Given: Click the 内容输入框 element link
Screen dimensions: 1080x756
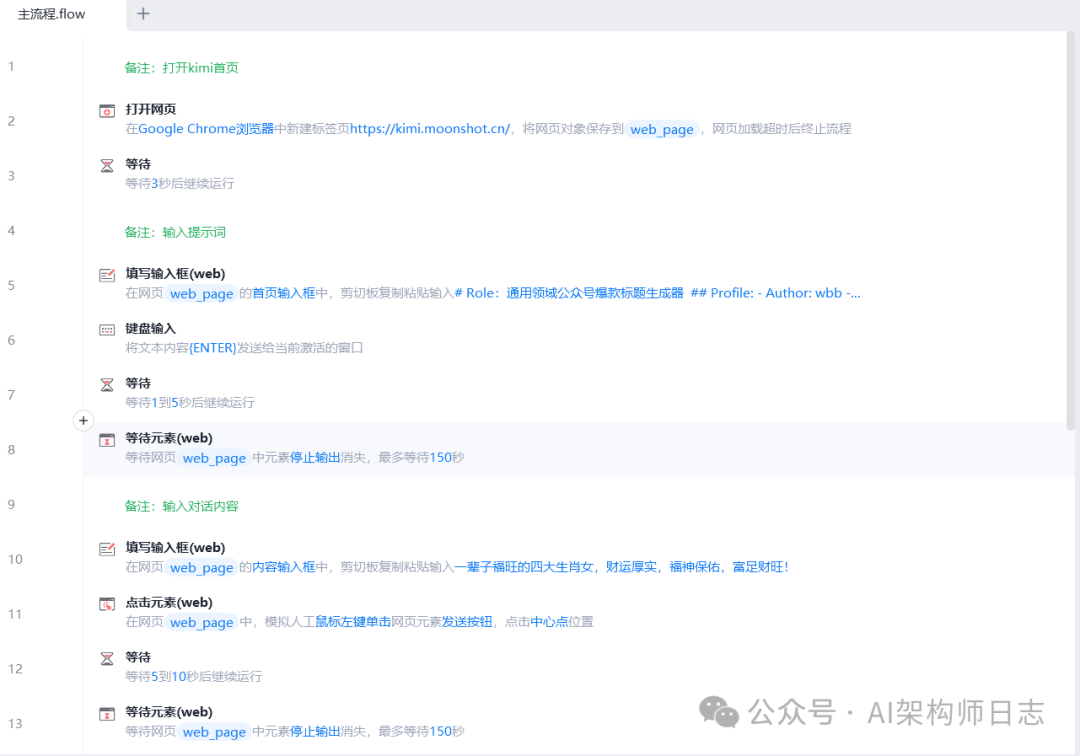Looking at the screenshot, I should click(284, 567).
